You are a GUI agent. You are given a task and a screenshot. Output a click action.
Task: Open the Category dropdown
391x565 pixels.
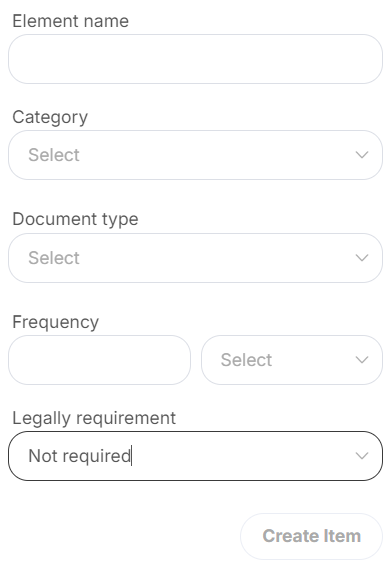(195, 155)
